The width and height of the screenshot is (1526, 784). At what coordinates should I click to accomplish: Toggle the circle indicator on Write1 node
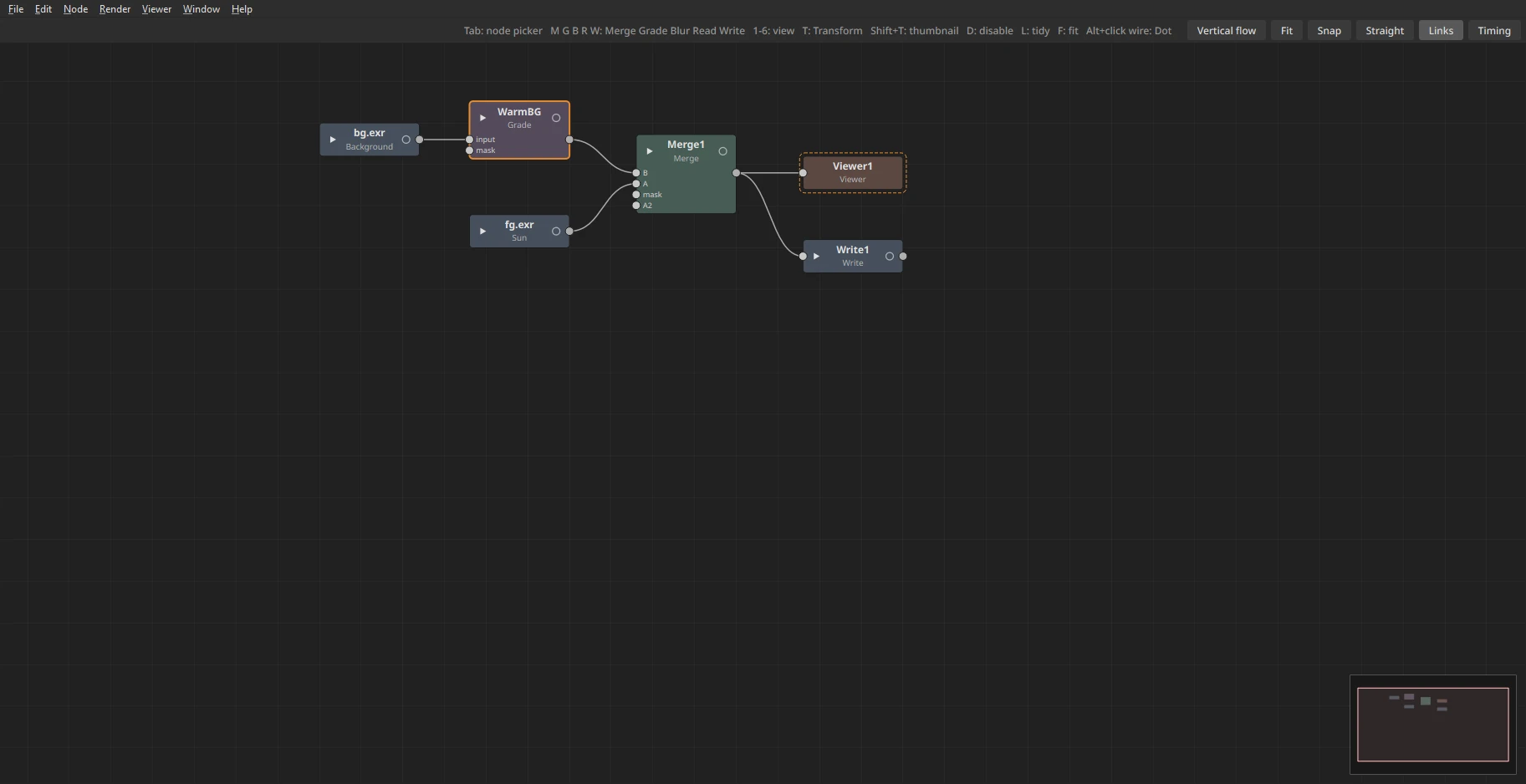[x=890, y=257]
